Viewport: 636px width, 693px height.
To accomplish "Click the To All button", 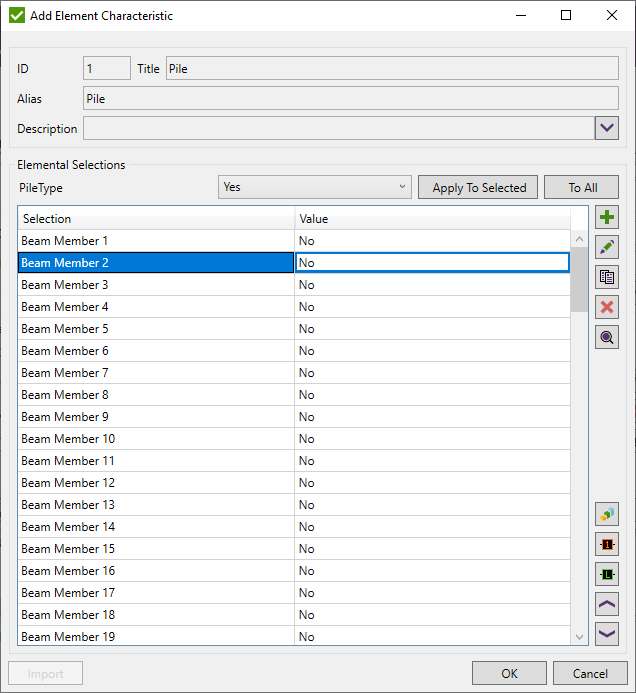I will (x=582, y=187).
